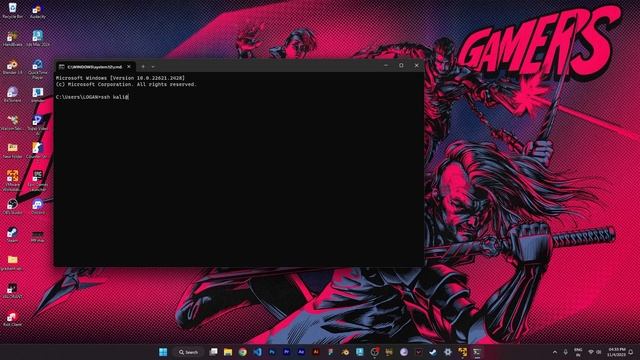Open network and volume quick settings
Image resolution: width=640 pixels, height=360 pixels.
pos(595,352)
